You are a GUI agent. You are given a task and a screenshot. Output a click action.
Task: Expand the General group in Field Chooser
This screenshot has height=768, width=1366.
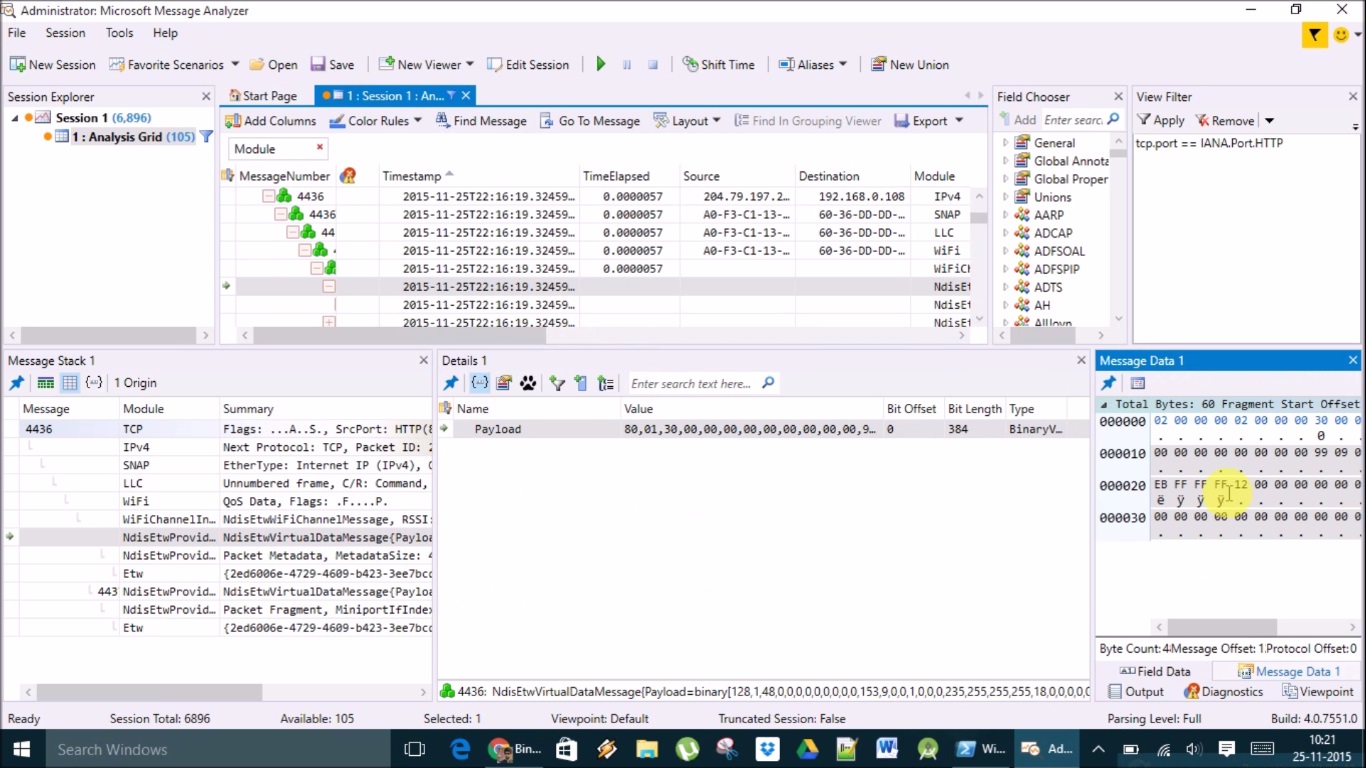pyautogui.click(x=1006, y=143)
